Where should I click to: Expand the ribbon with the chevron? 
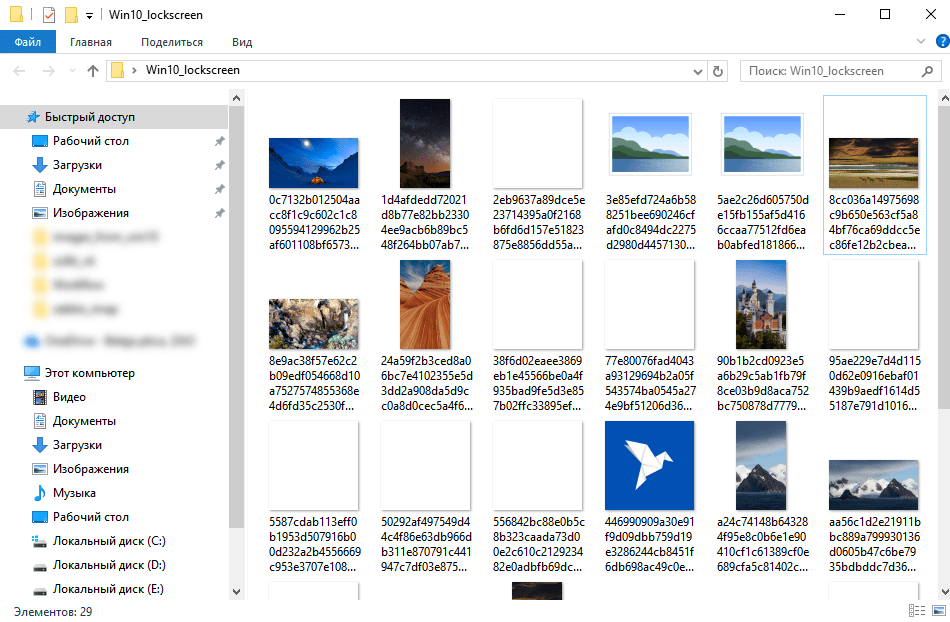click(x=921, y=42)
